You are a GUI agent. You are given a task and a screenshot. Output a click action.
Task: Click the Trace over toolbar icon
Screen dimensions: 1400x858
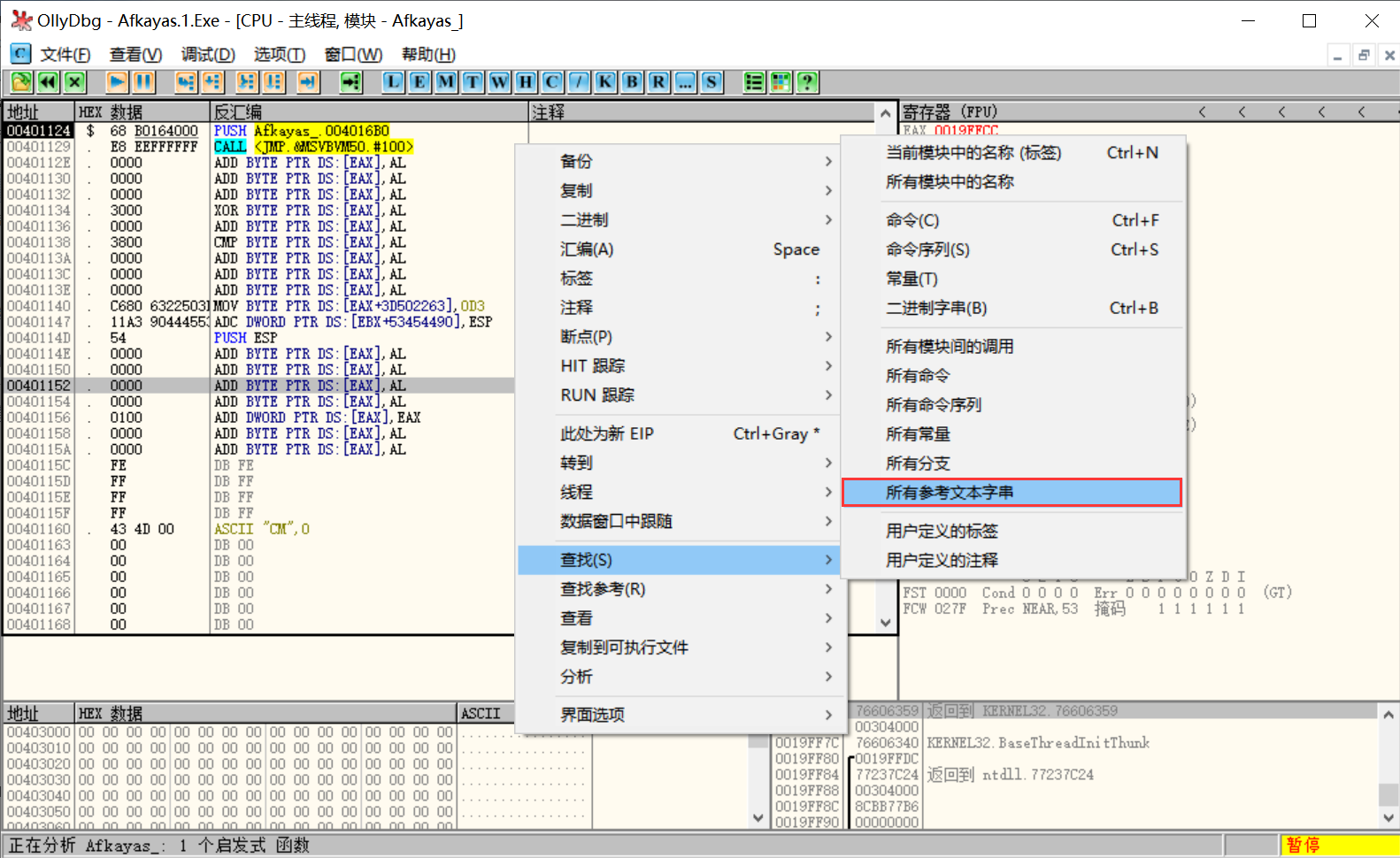273,82
